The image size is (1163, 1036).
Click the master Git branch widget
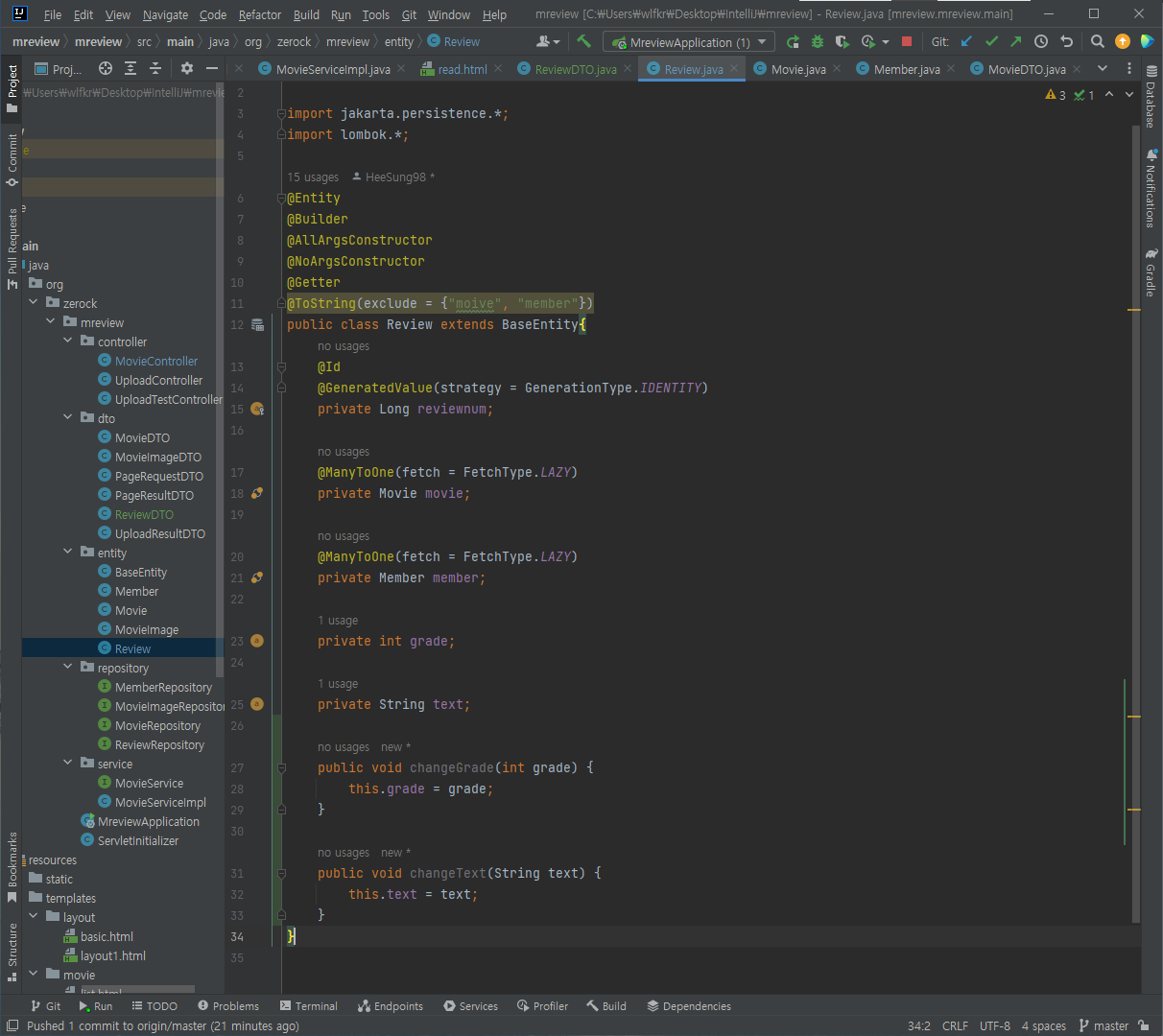coord(1104,1025)
